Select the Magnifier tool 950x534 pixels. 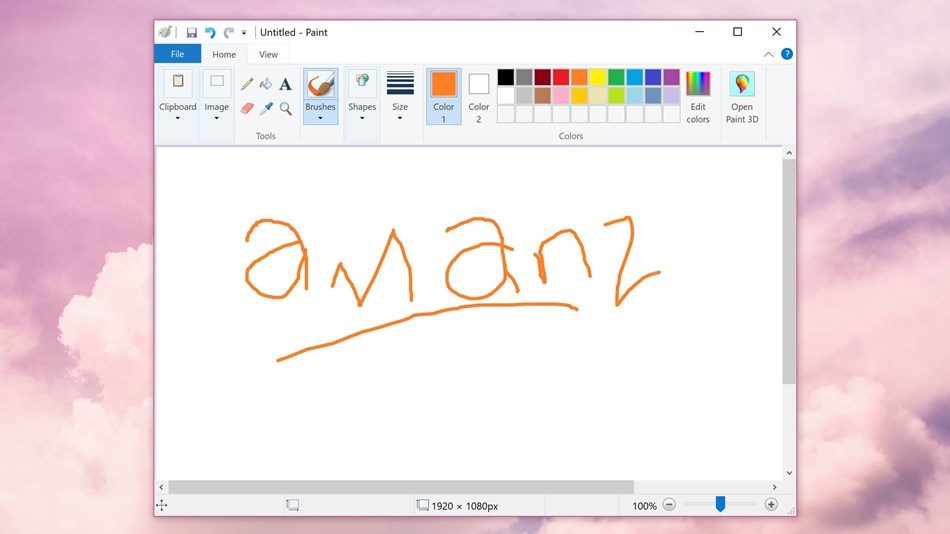tap(285, 108)
